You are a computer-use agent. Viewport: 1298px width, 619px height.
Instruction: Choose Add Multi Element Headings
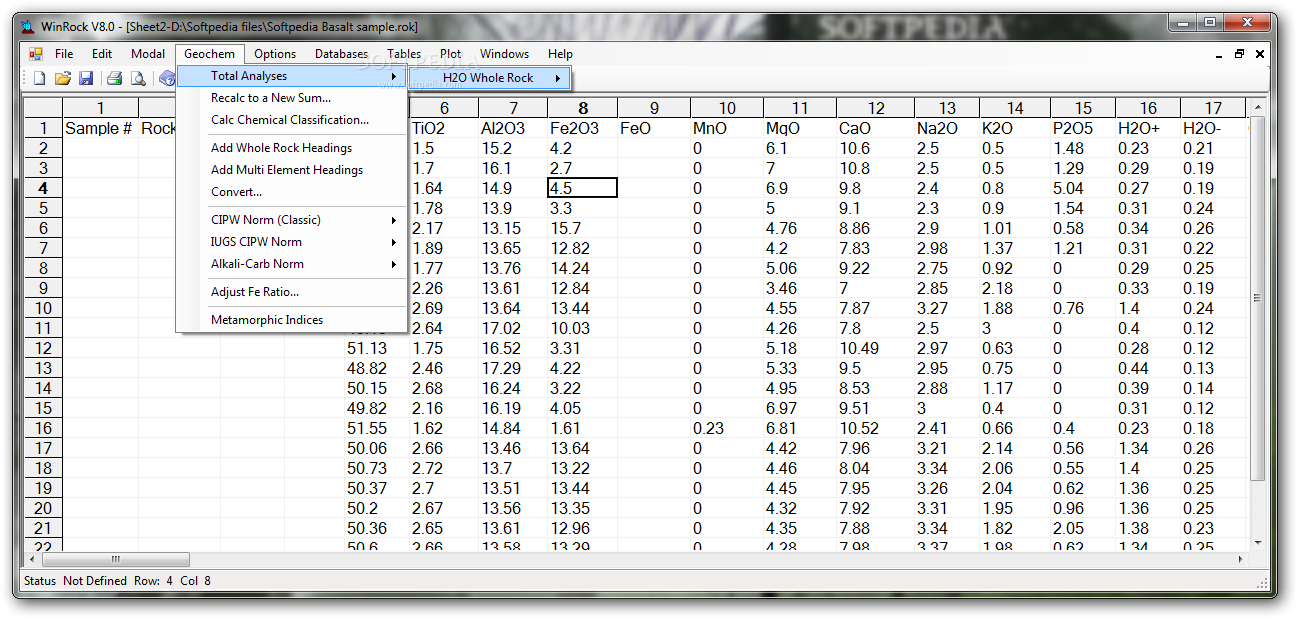click(291, 170)
